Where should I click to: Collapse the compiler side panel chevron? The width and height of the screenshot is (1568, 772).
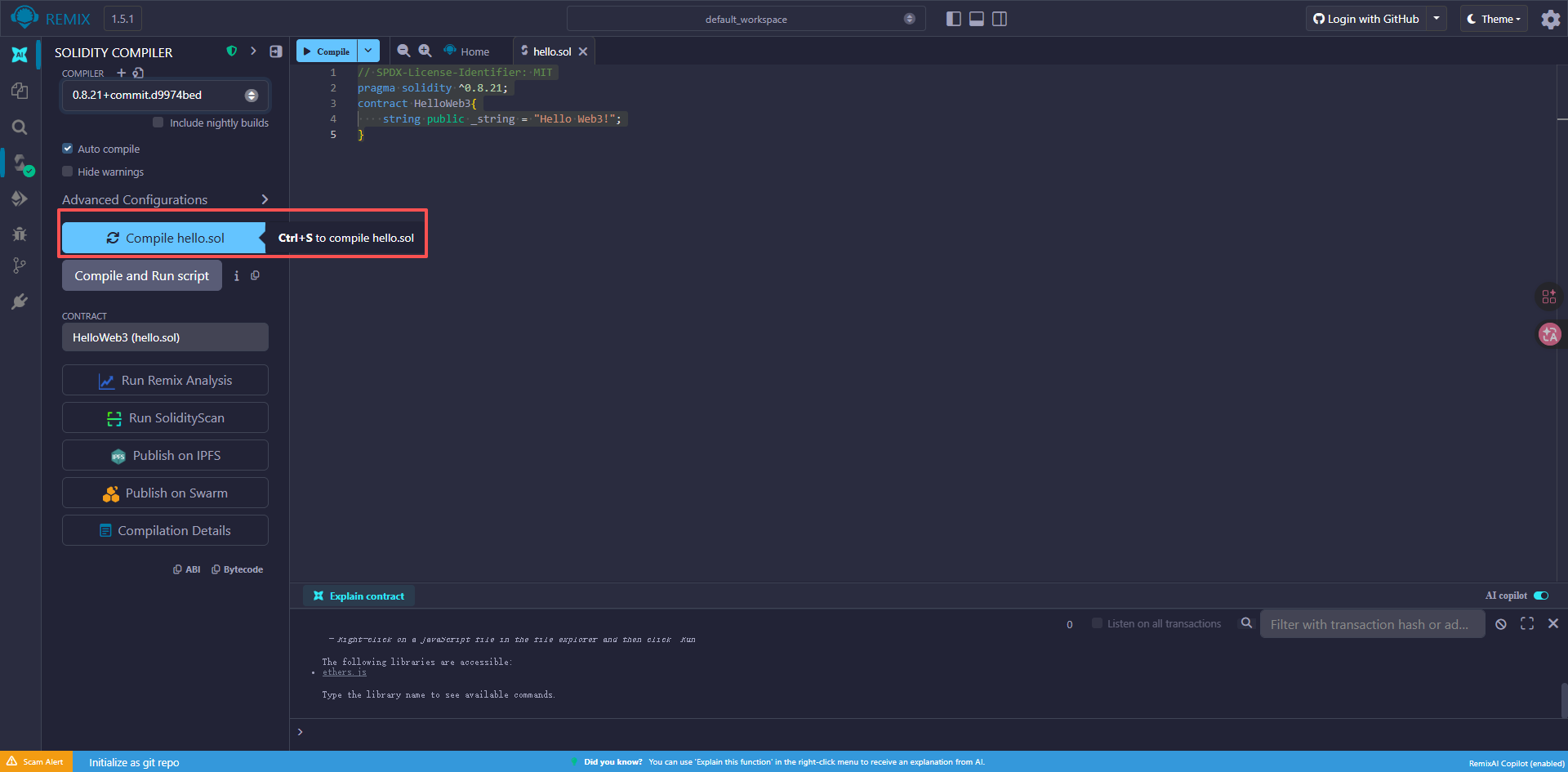[253, 51]
